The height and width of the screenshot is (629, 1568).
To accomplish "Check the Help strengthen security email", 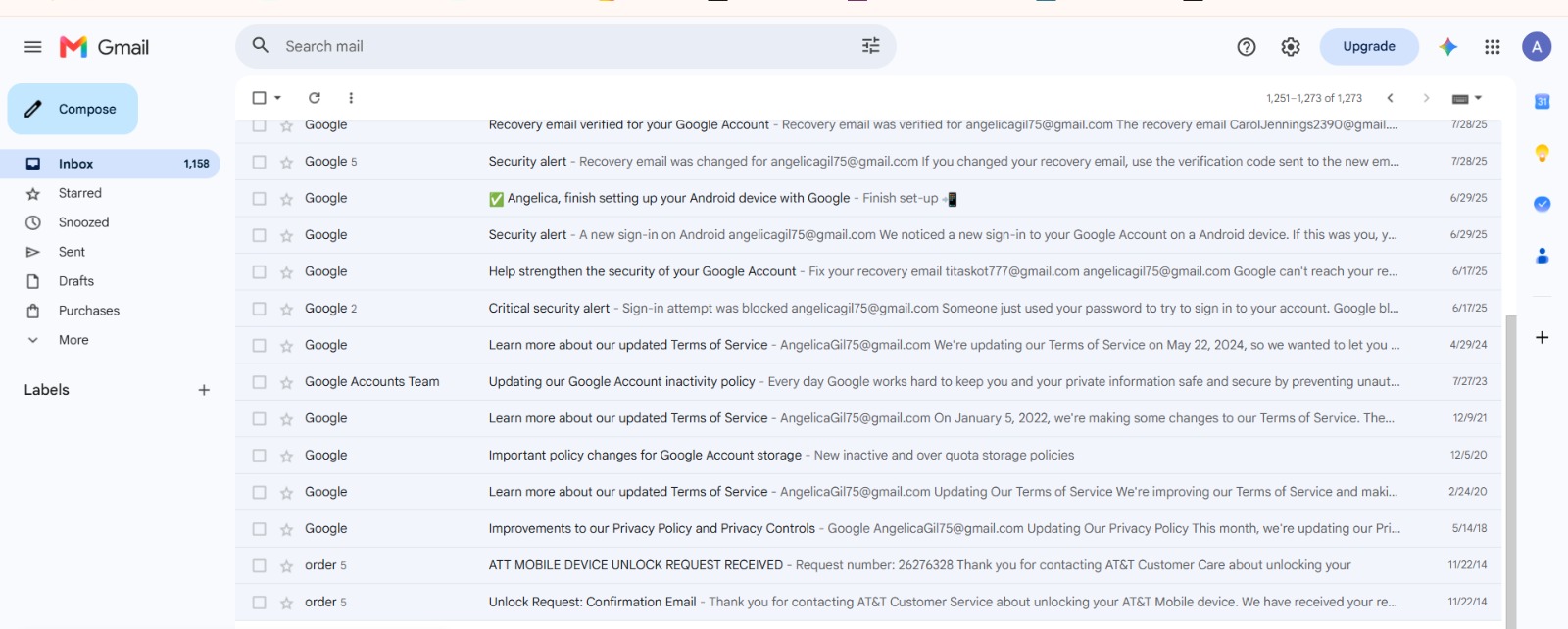I will click(x=259, y=271).
